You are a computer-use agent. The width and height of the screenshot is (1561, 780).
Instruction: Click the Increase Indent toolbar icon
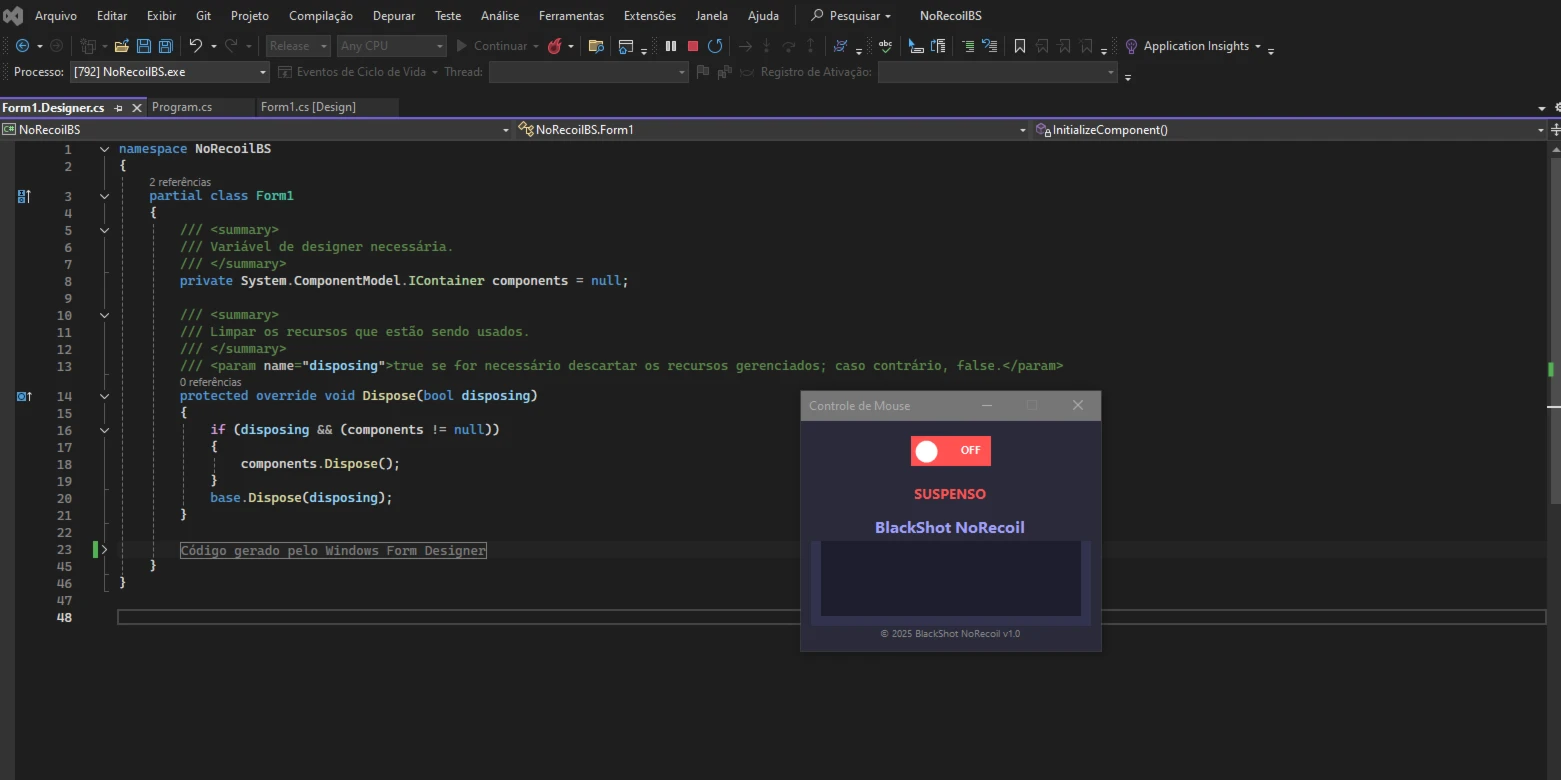968,46
